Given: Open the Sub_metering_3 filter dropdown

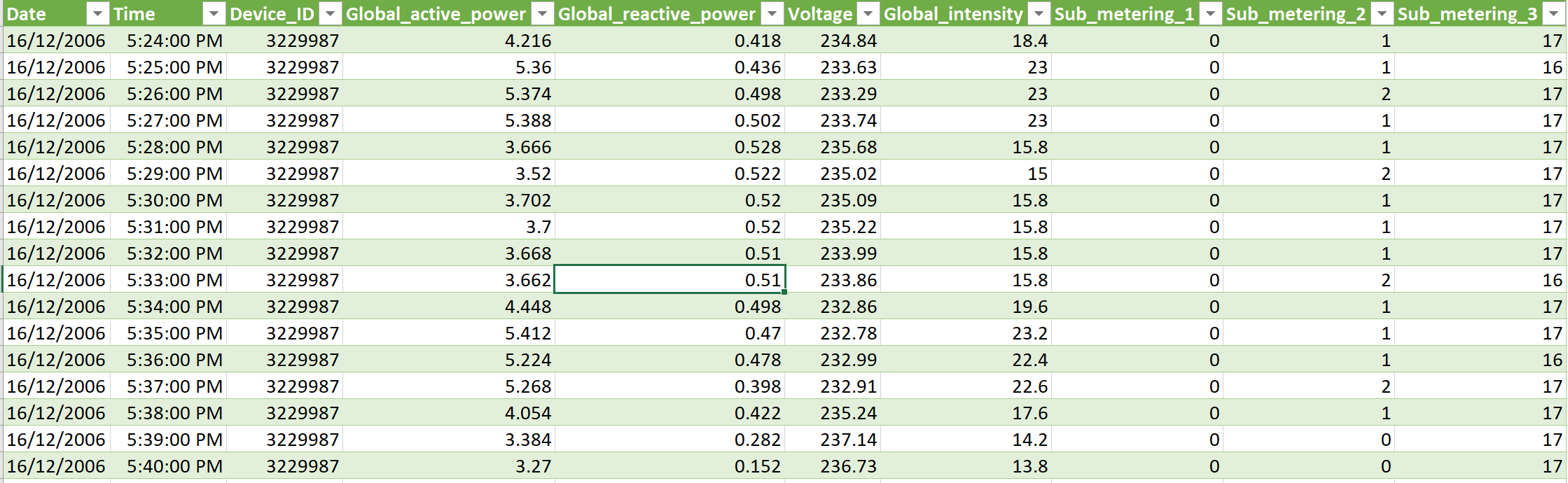Looking at the screenshot, I should [x=1553, y=14].
